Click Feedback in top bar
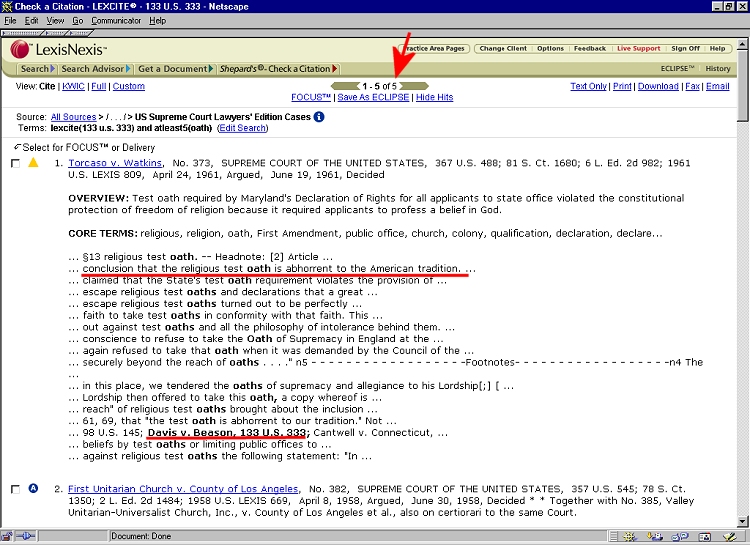The width and height of the screenshot is (750, 545). pos(590,49)
